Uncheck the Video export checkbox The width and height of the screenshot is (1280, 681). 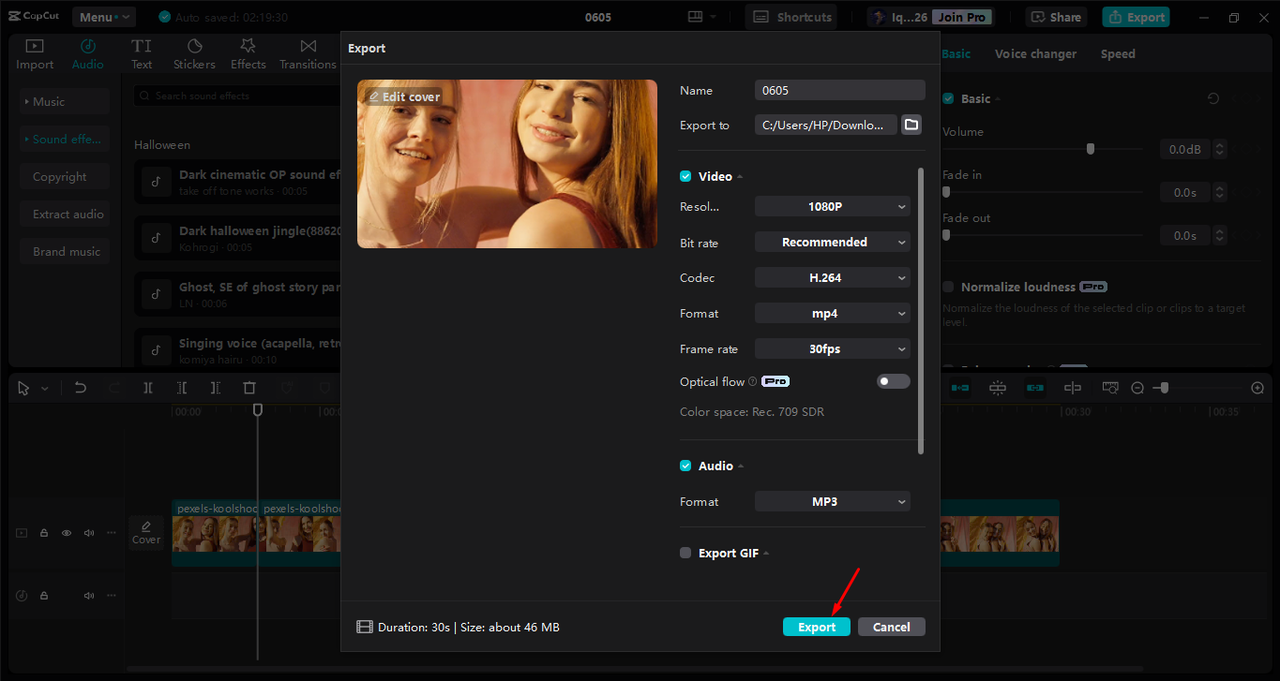(x=686, y=176)
